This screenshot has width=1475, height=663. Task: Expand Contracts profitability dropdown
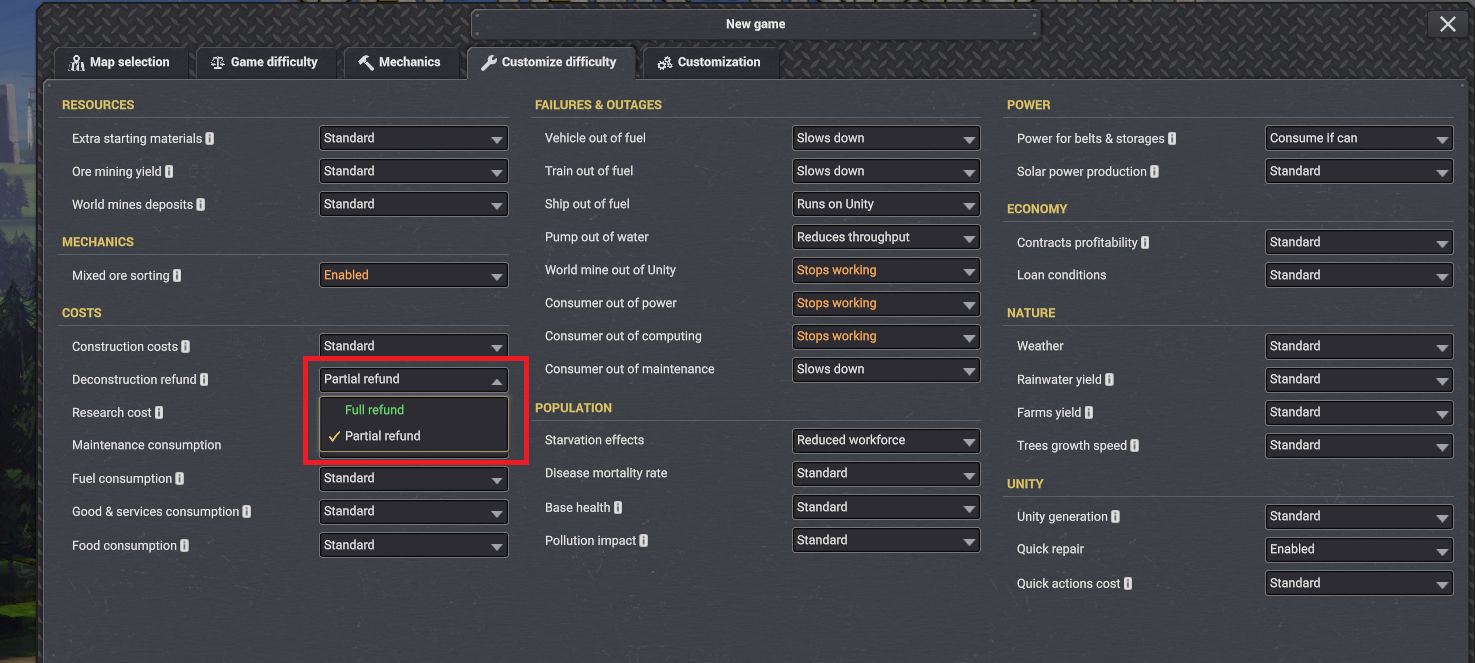[x=1359, y=242]
